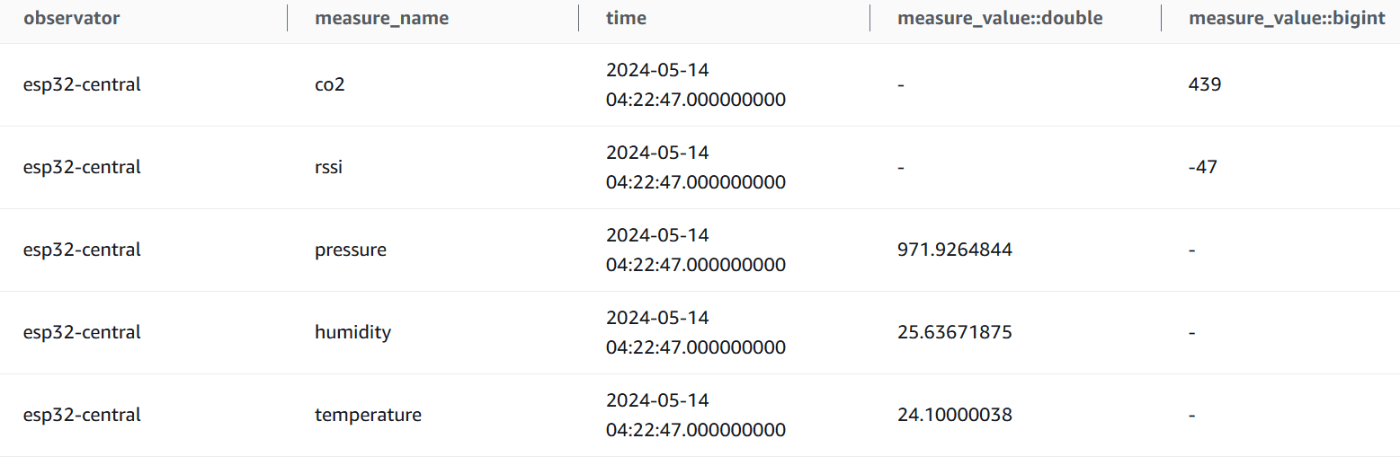Click the timestamp in the rssi row
This screenshot has width=1400, height=465.
point(696,167)
